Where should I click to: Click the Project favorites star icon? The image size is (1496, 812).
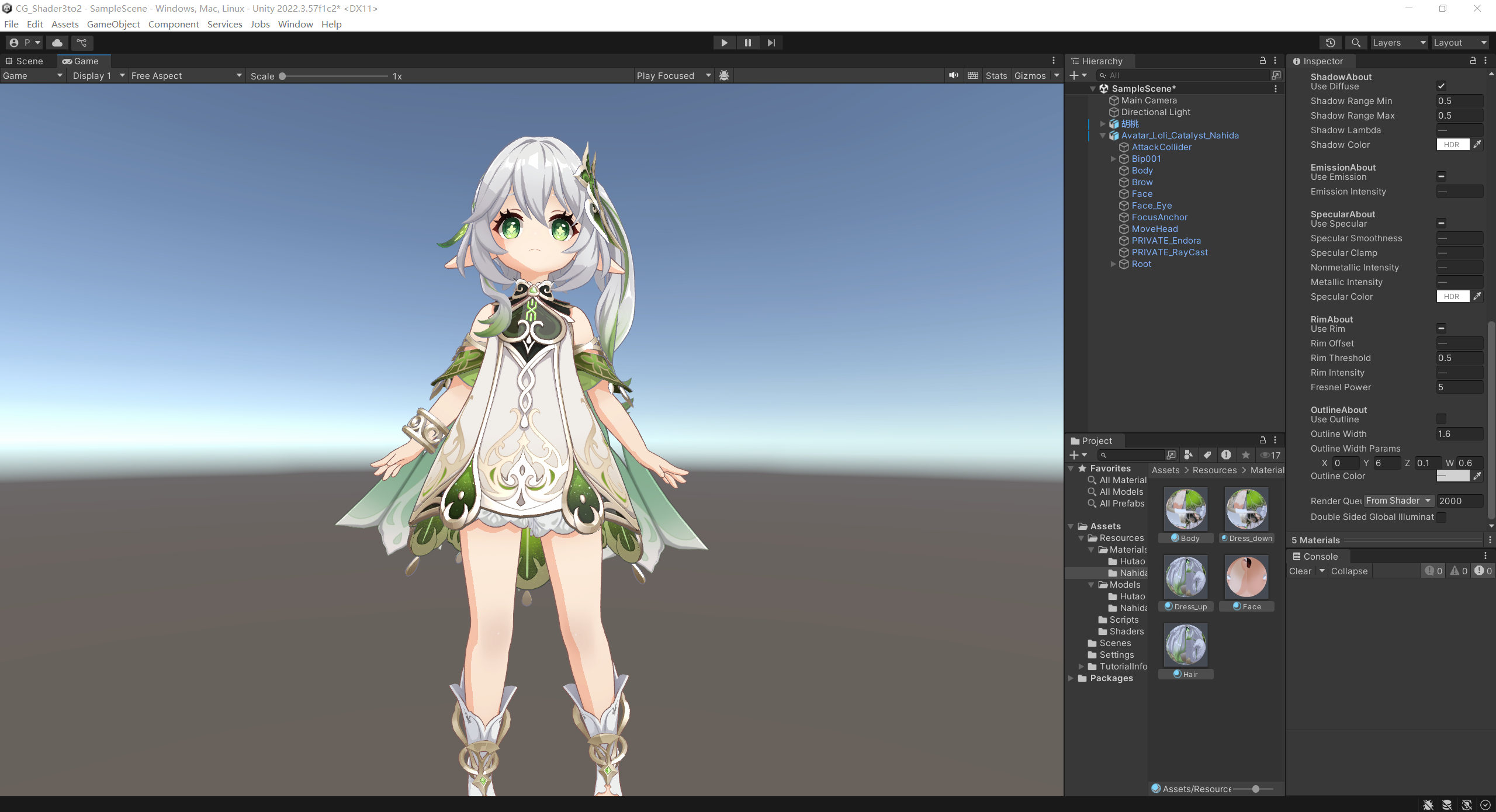pos(1246,455)
